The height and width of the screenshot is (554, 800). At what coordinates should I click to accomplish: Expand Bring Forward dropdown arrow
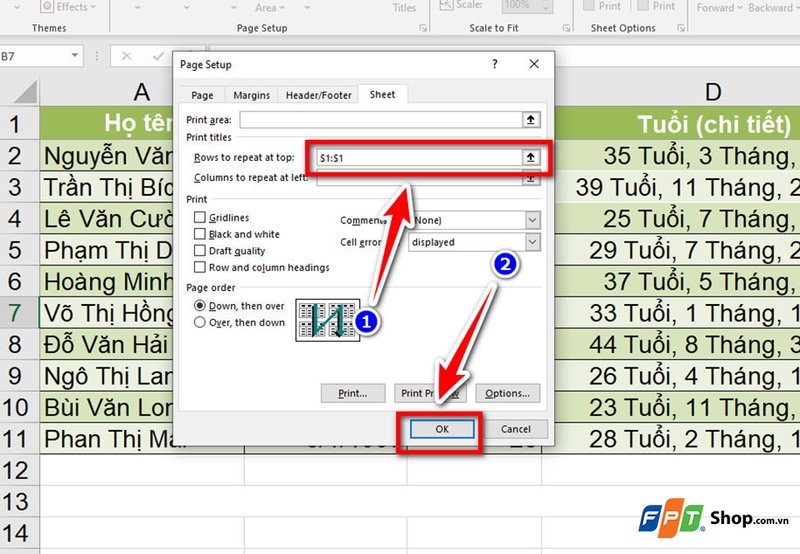click(x=739, y=8)
